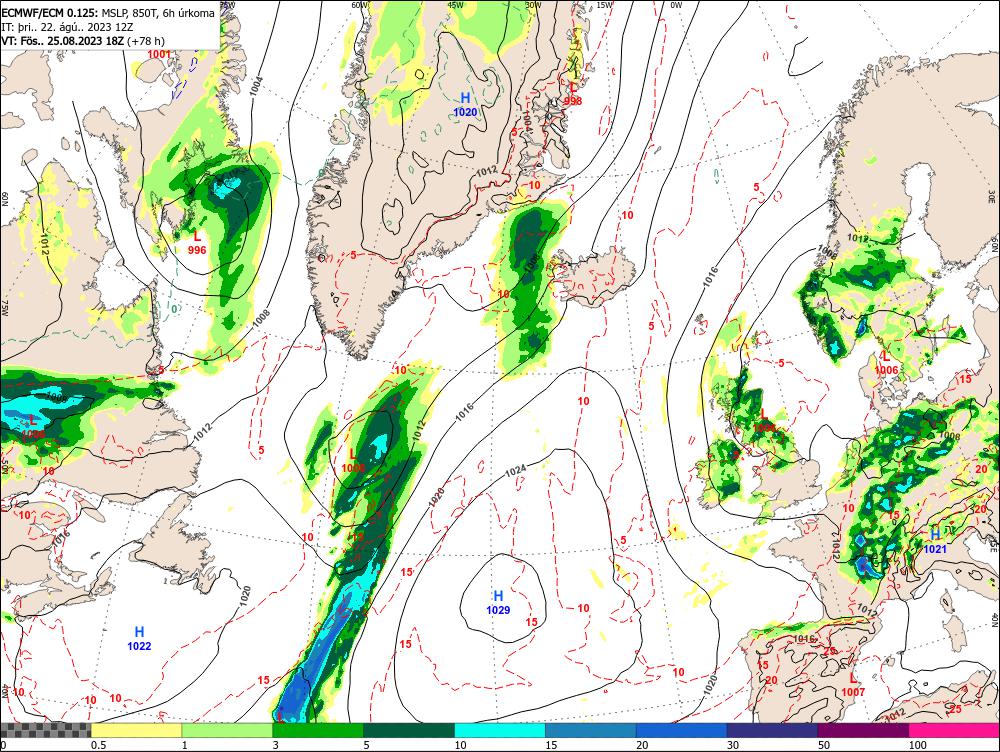Click the dark indigo 30–50 legend swatch
The image size is (1000, 752).
point(772,730)
